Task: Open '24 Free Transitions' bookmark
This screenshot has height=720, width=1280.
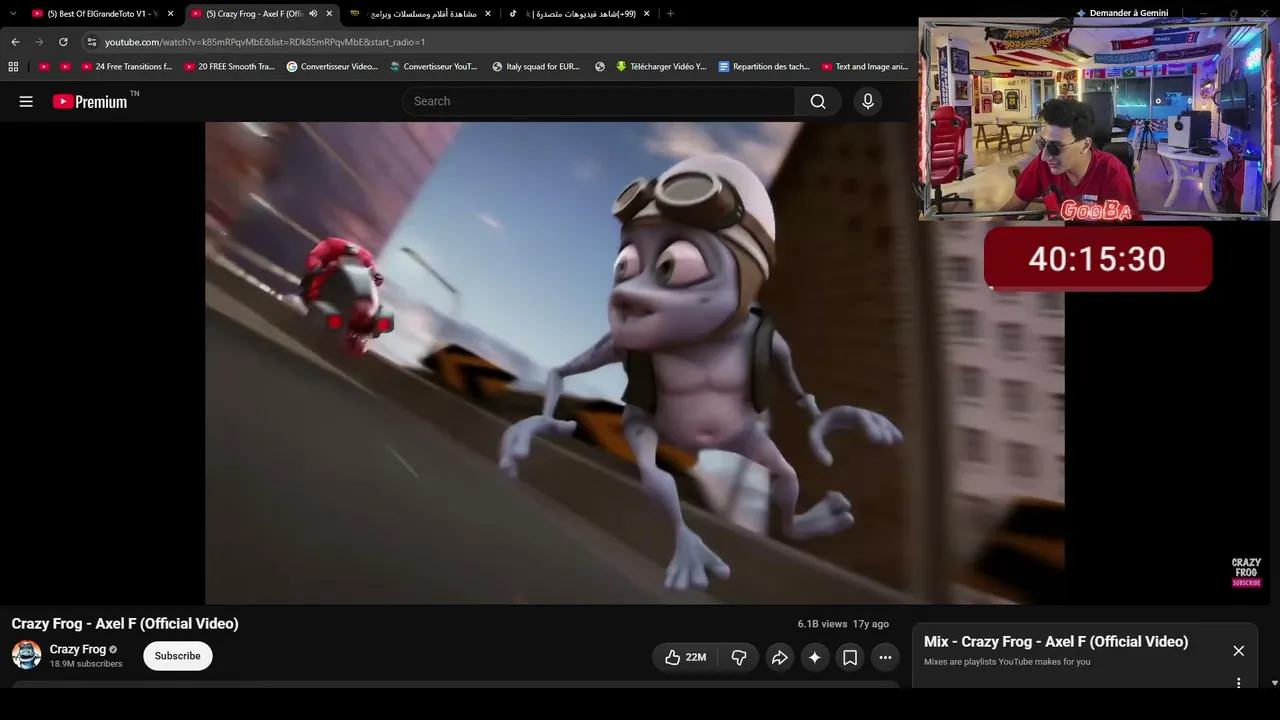Action: (x=127, y=67)
